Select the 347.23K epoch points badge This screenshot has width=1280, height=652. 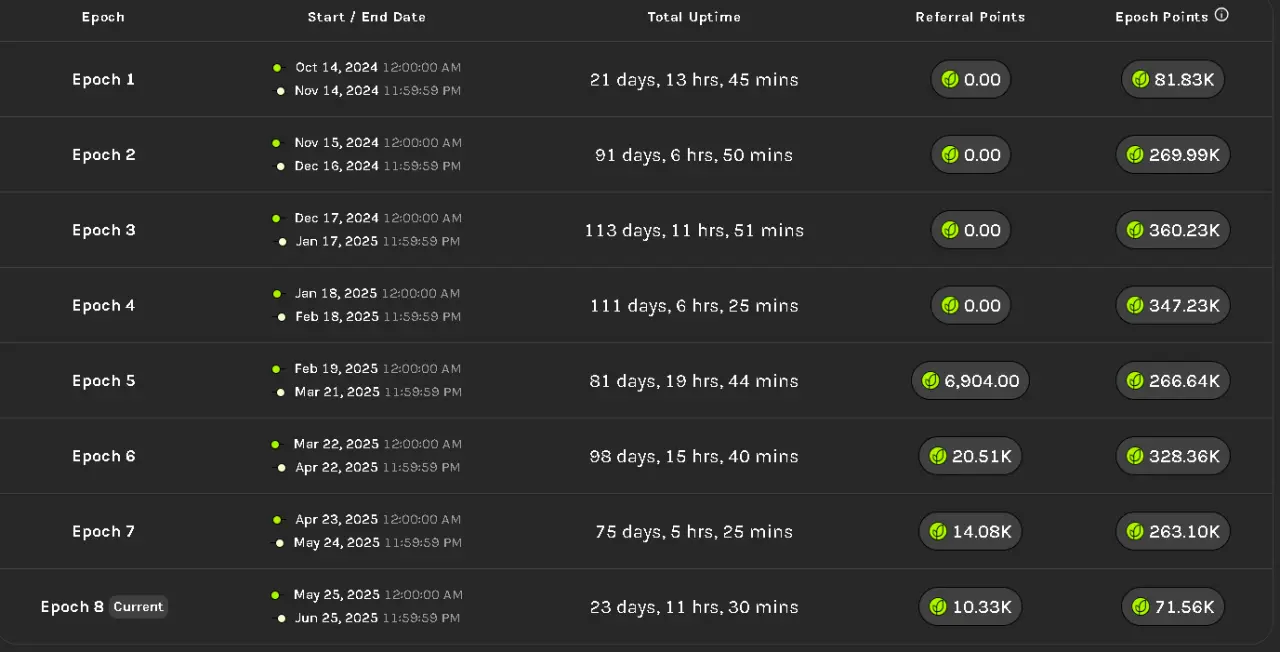(1173, 306)
